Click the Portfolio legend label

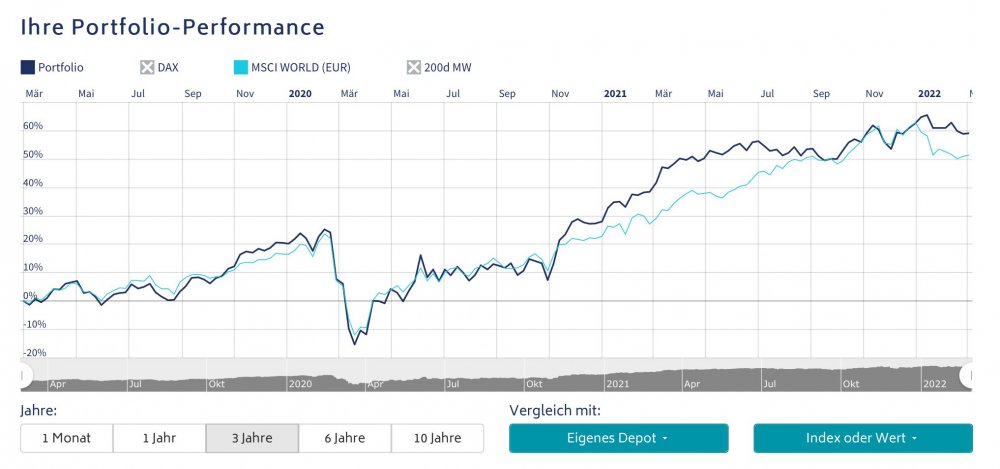pos(61,68)
